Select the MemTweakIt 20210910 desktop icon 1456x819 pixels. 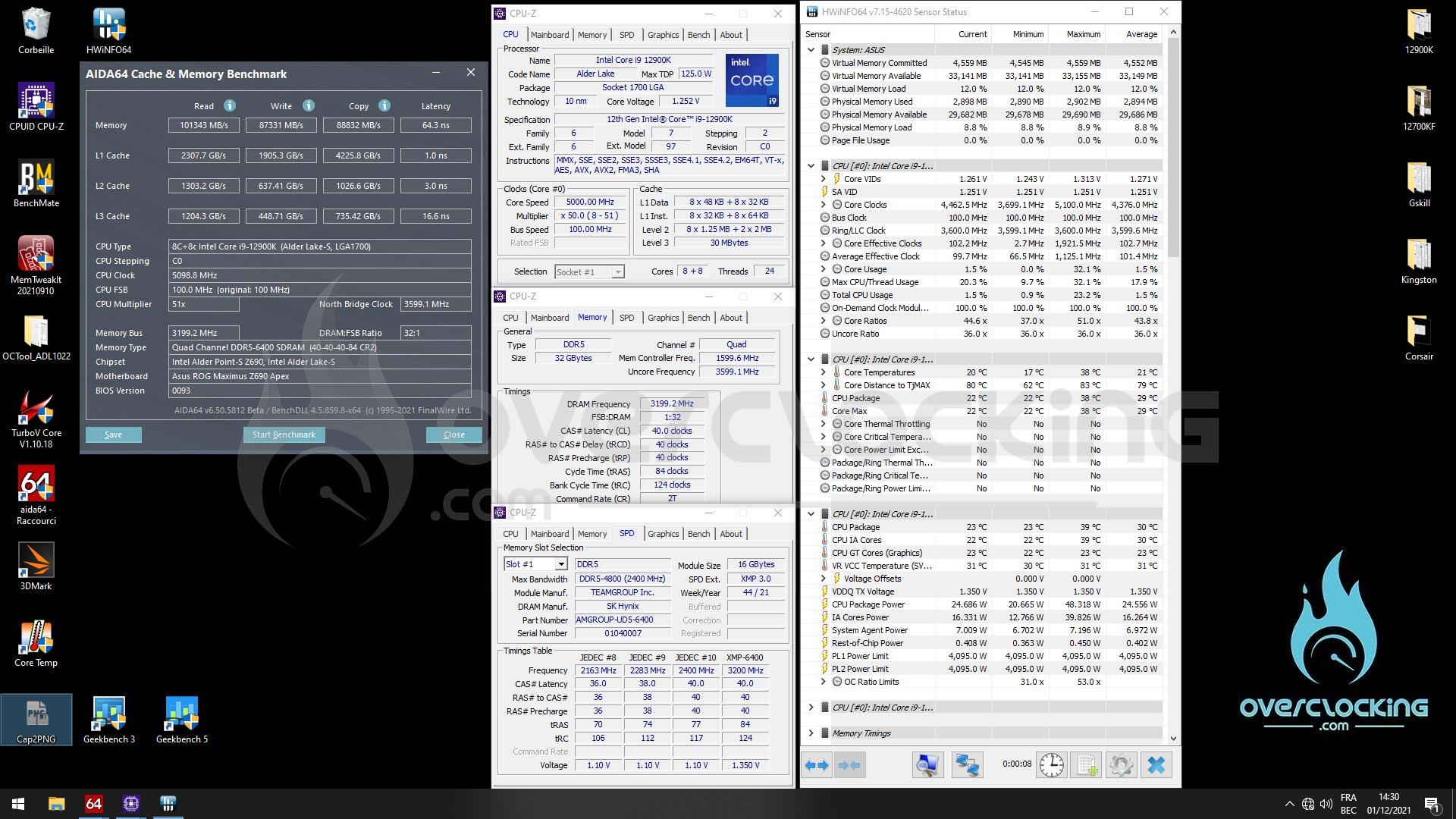(x=36, y=265)
